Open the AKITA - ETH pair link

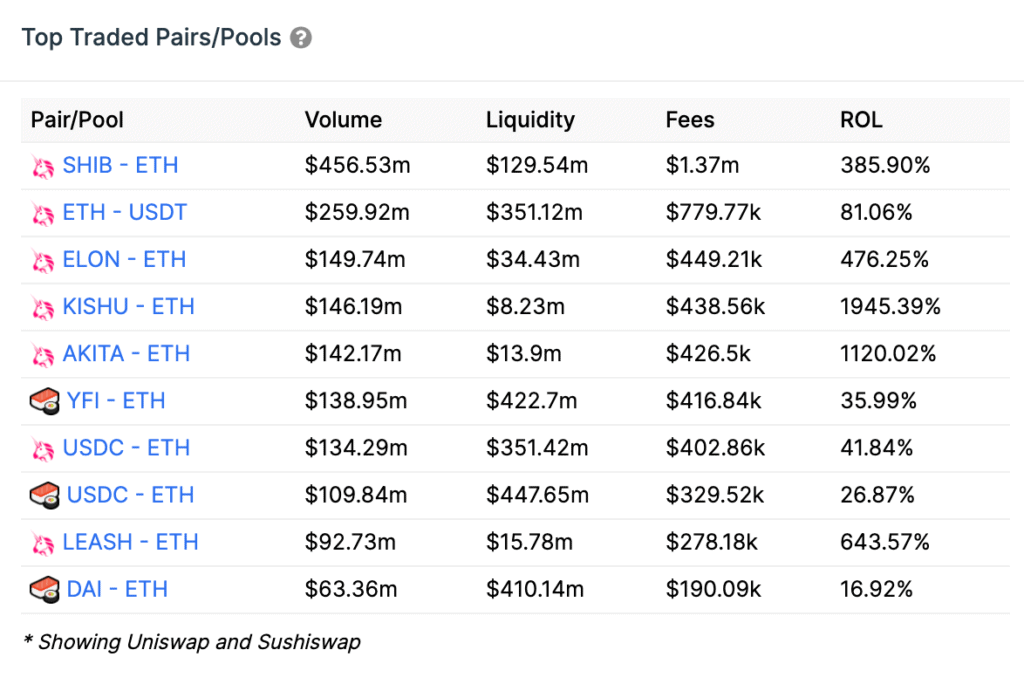[x=126, y=354]
